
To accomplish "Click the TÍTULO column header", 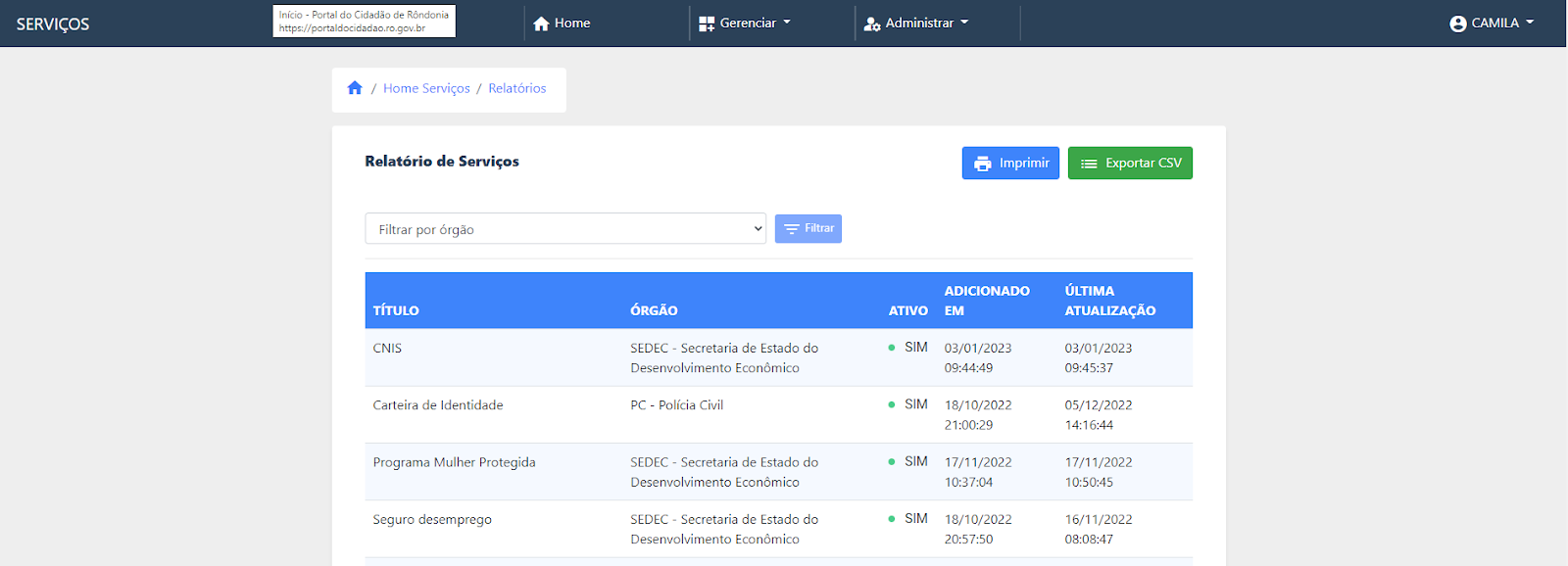I will [396, 310].
